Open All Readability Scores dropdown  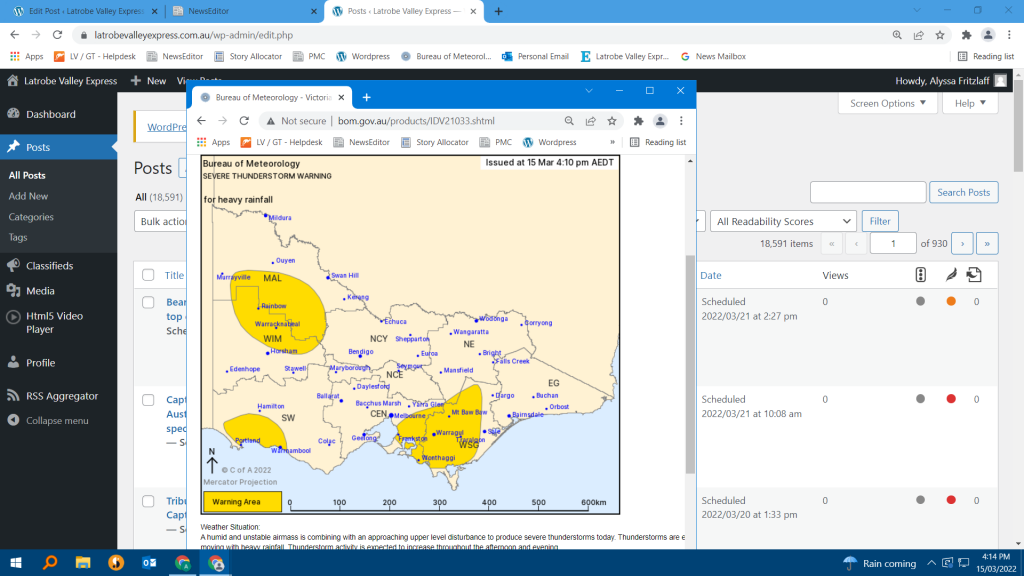[x=783, y=221]
